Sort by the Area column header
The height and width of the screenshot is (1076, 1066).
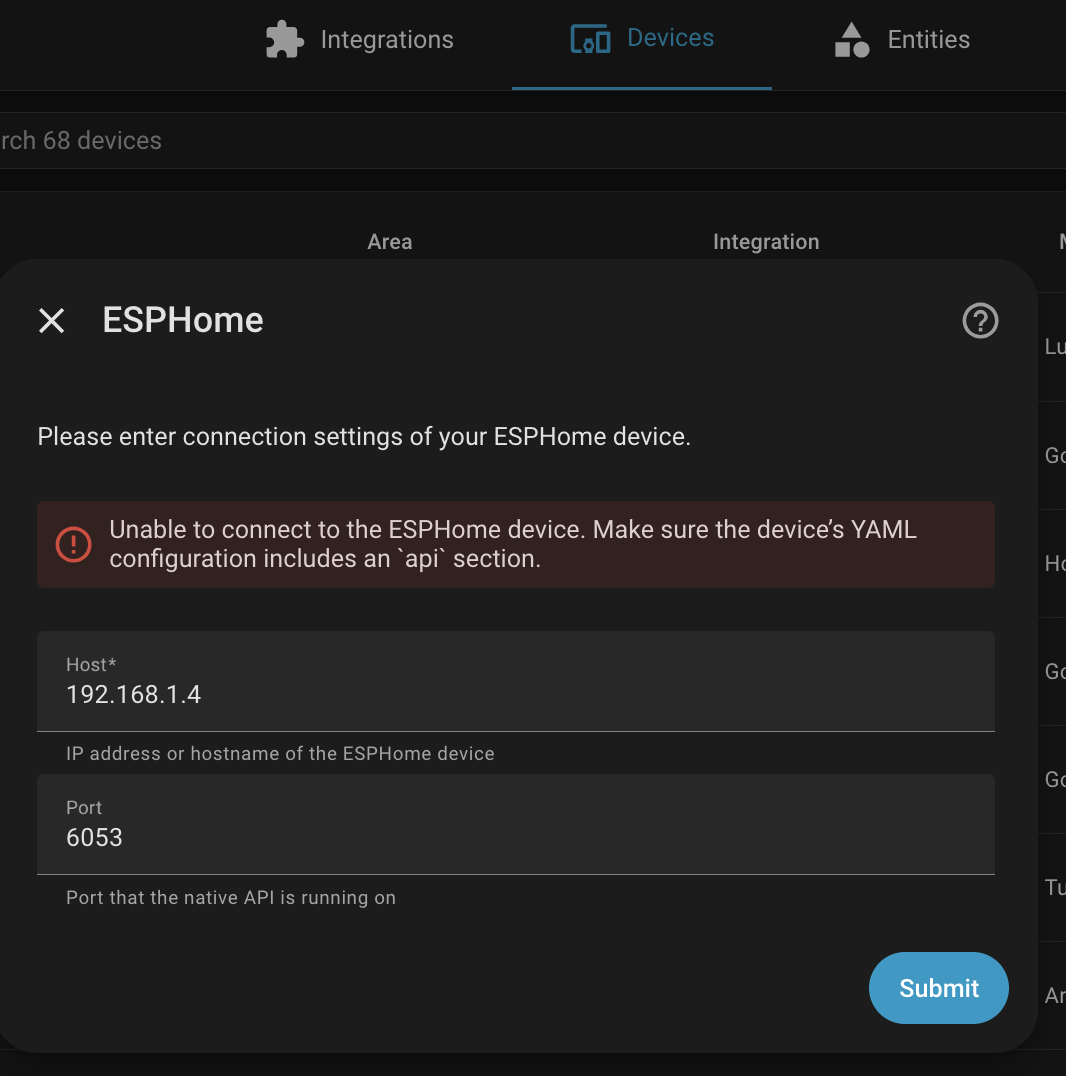pos(389,242)
